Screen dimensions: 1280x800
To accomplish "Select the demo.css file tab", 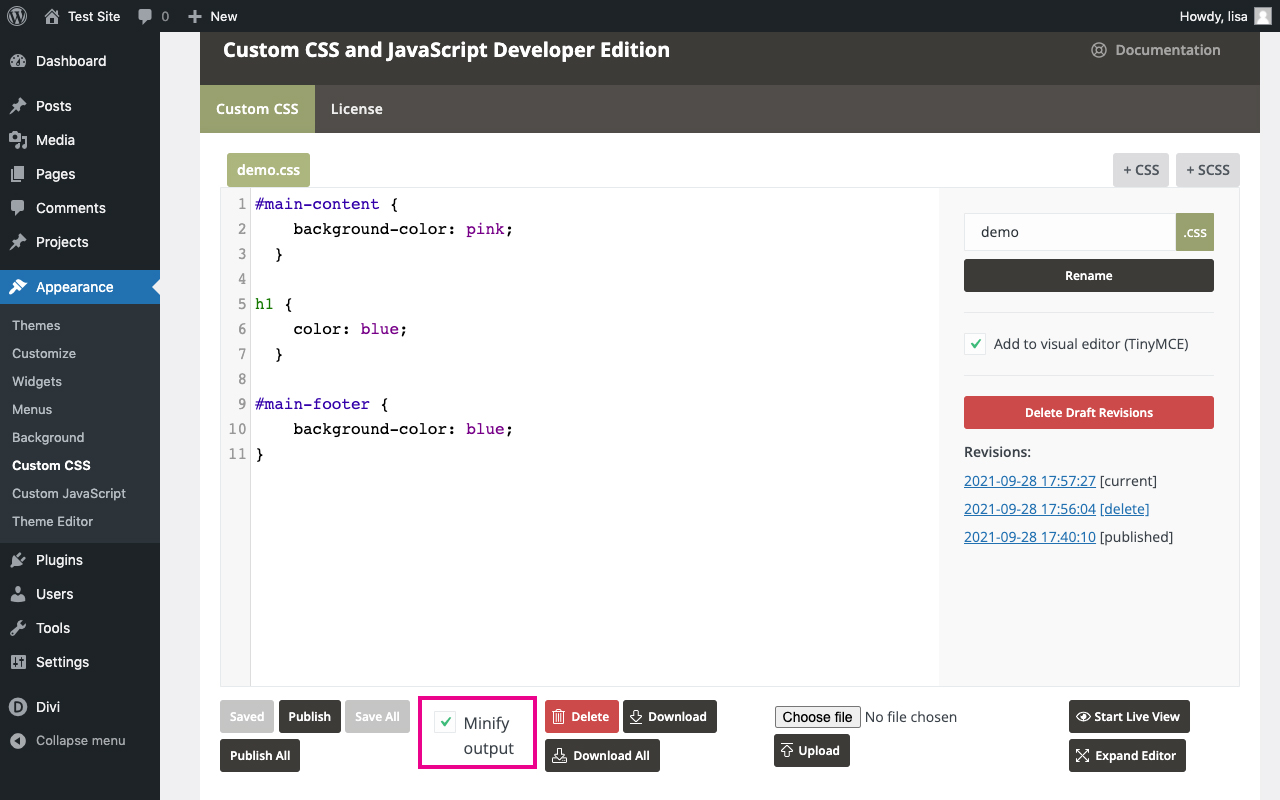I will (268, 170).
